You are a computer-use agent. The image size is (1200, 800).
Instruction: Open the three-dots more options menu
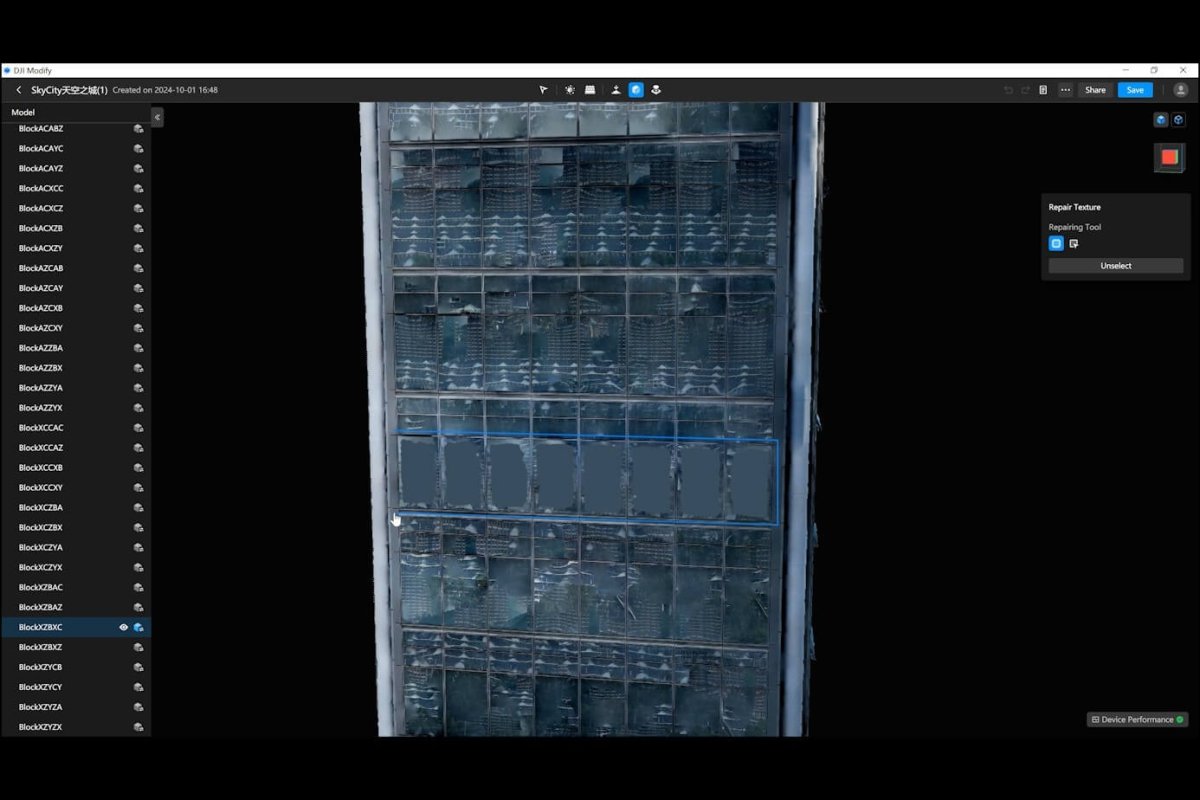1066,90
